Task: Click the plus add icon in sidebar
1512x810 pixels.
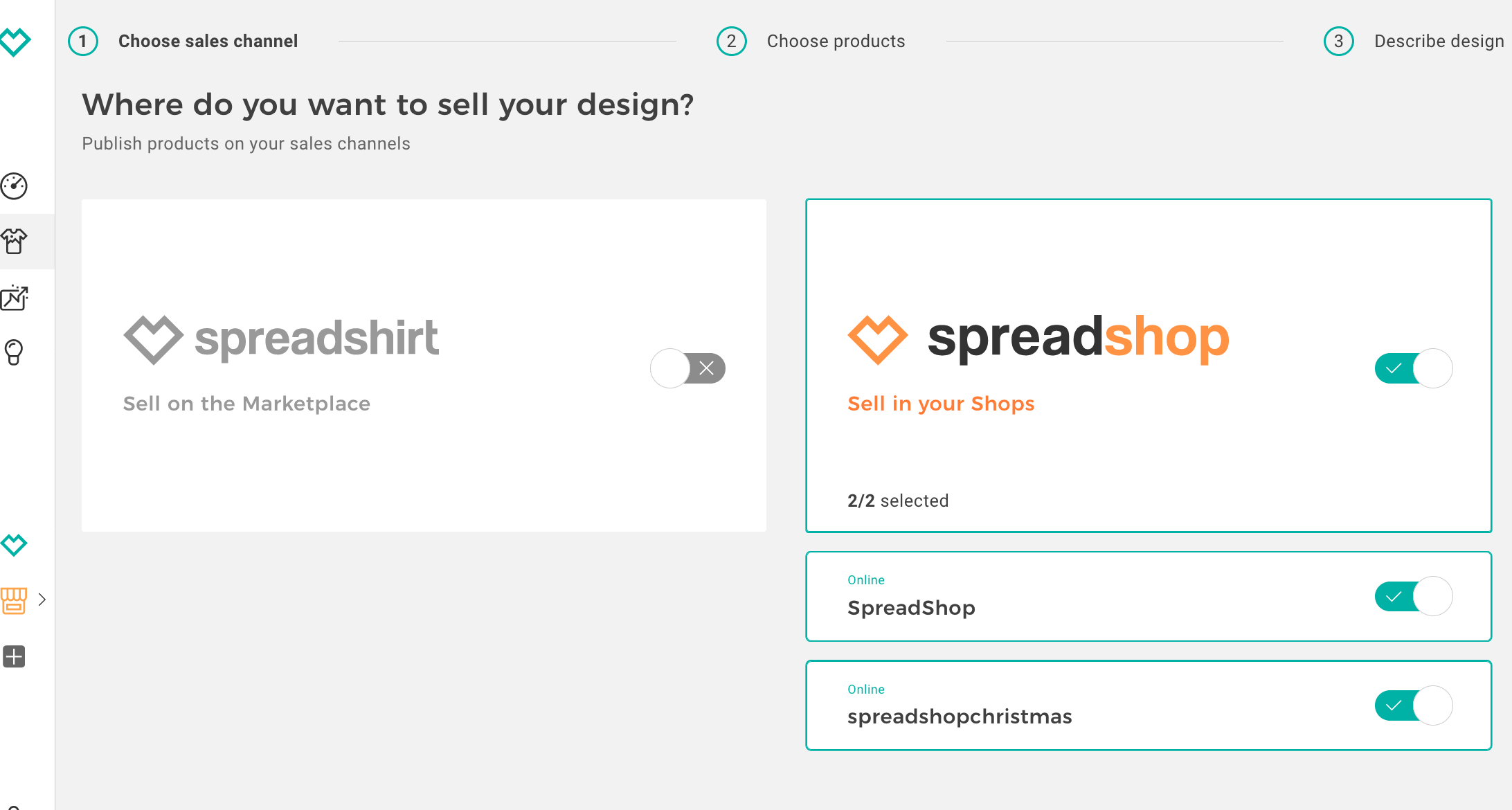Action: tap(14, 656)
